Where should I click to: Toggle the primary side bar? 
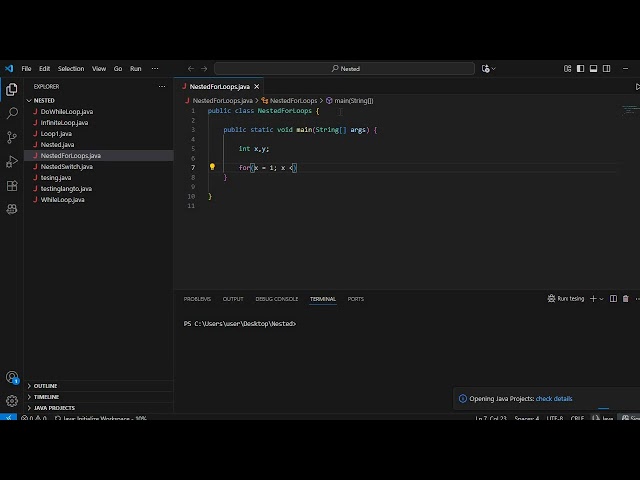(580, 69)
